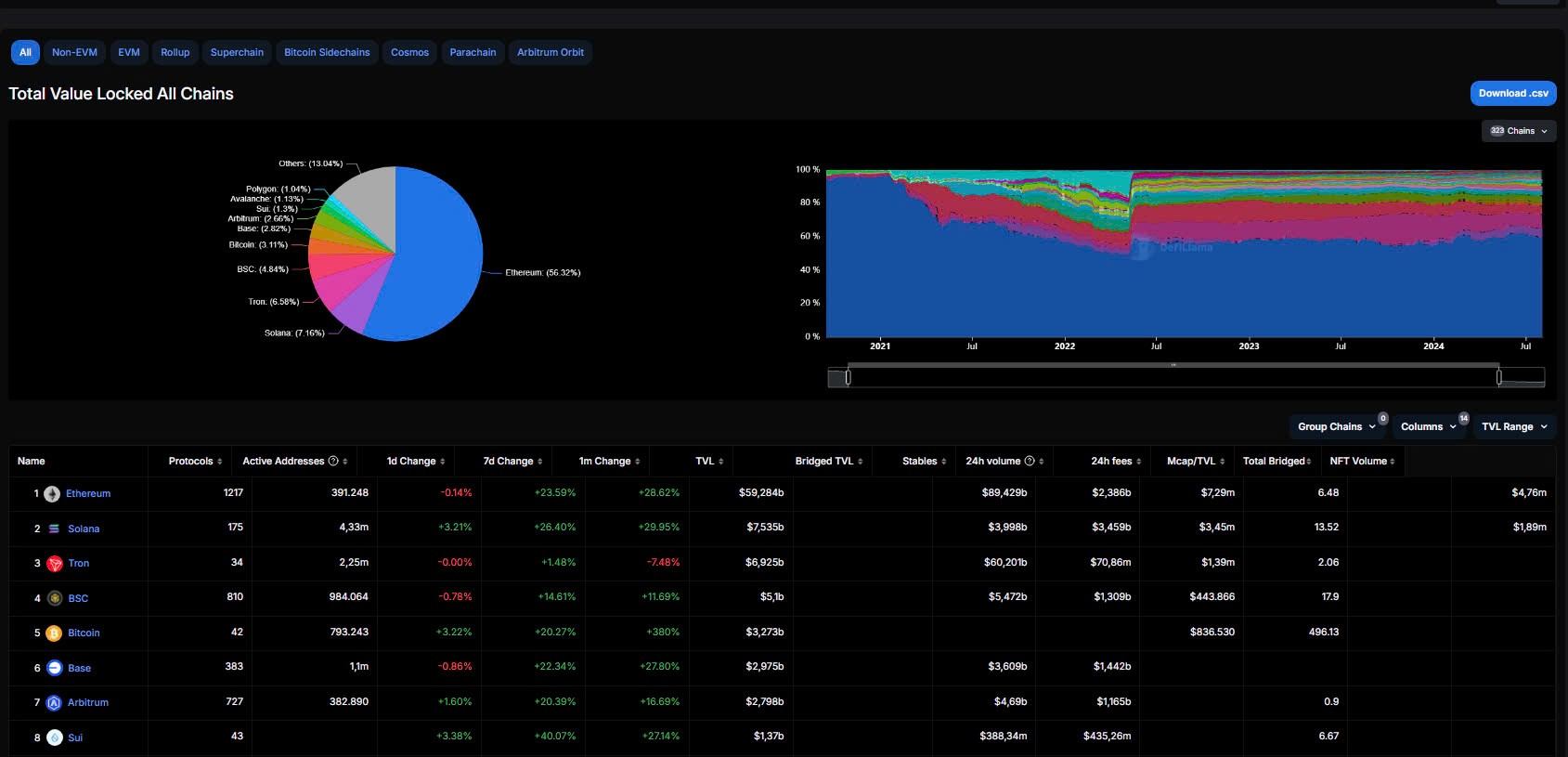Click the sort arrows beside Protocols header
This screenshot has height=757, width=1568.
pyautogui.click(x=220, y=462)
